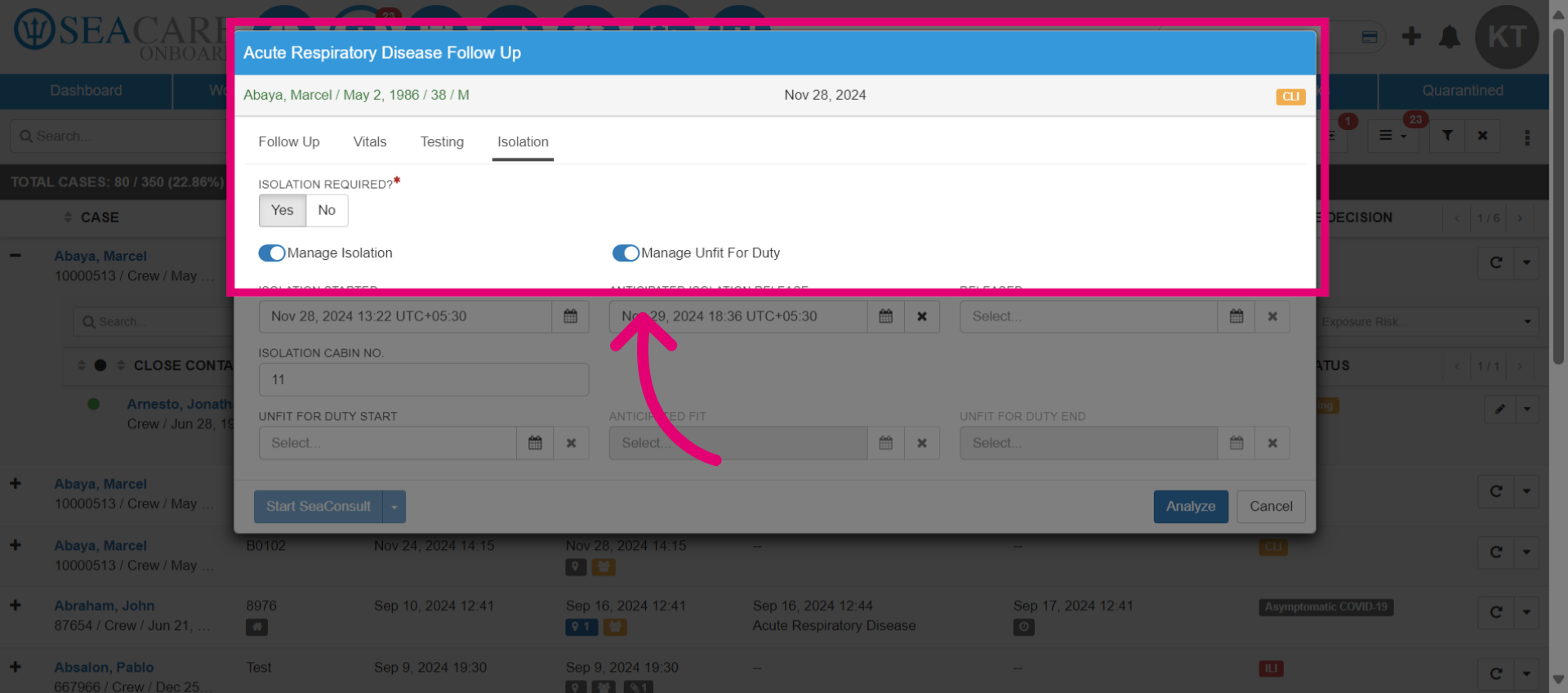Clear the Anticipated Isolation Release date

click(x=922, y=316)
